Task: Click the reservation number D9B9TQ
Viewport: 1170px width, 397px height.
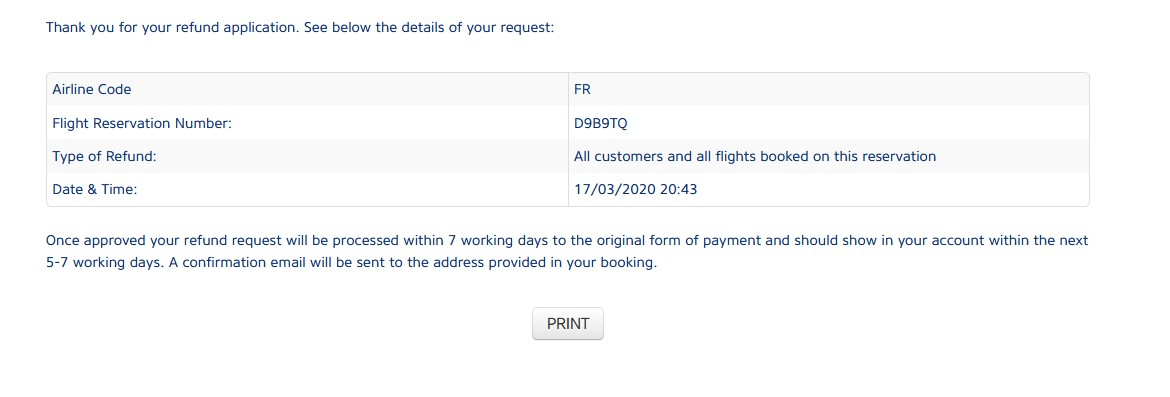Action: (601, 123)
